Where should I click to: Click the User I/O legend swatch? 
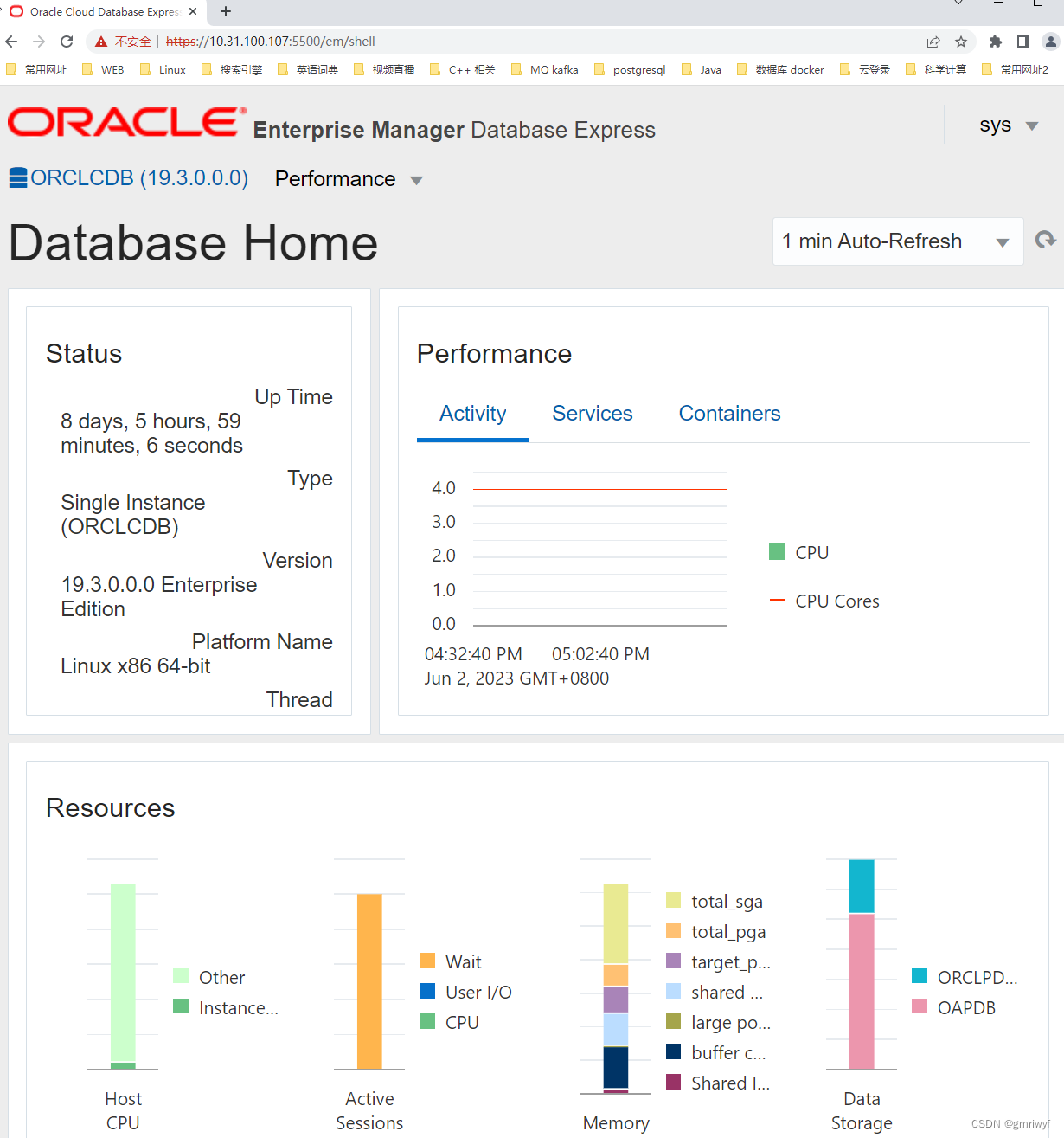pyautogui.click(x=427, y=991)
